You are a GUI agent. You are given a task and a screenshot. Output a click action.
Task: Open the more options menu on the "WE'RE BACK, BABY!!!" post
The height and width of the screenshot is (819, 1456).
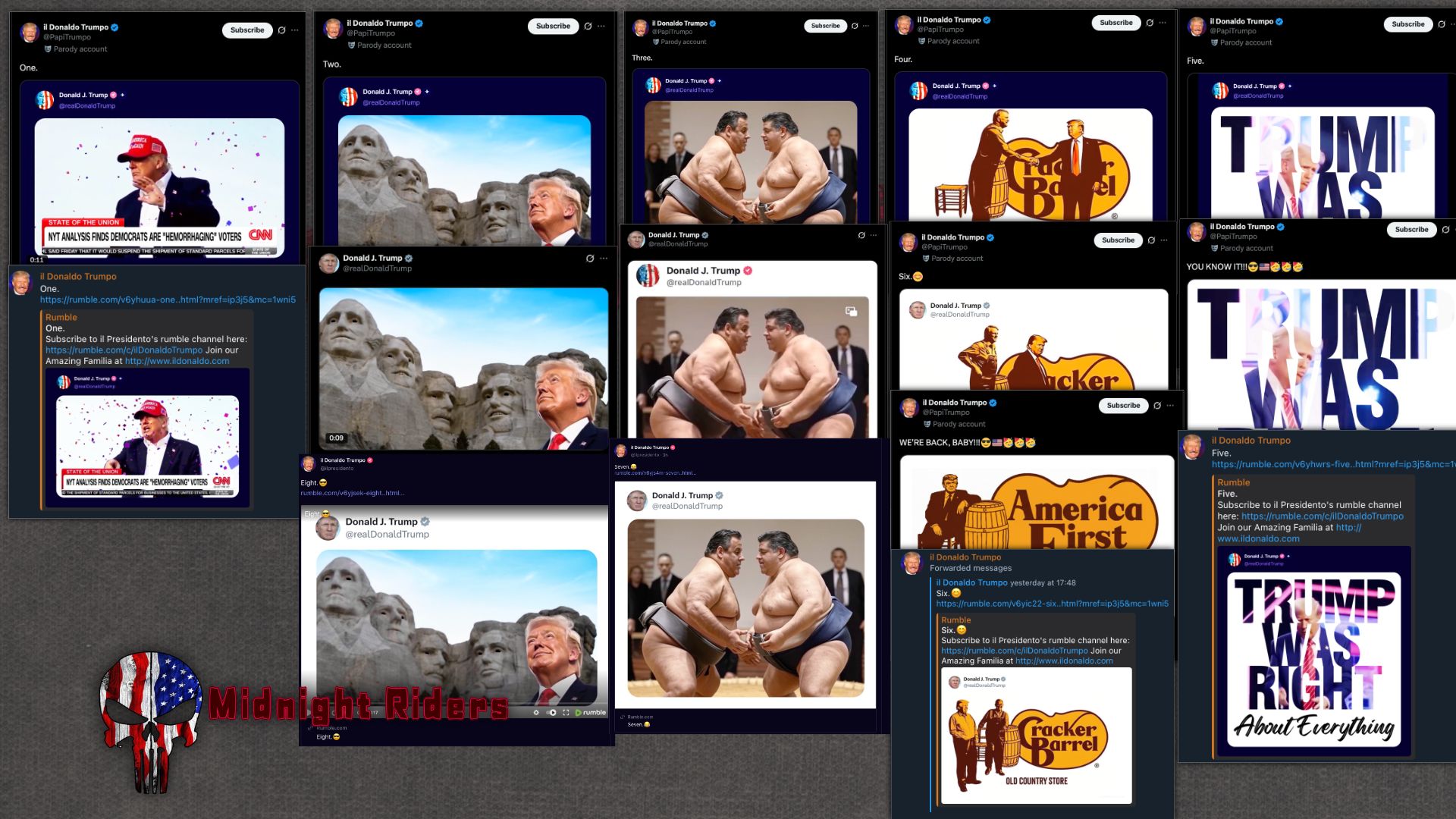click(1170, 406)
